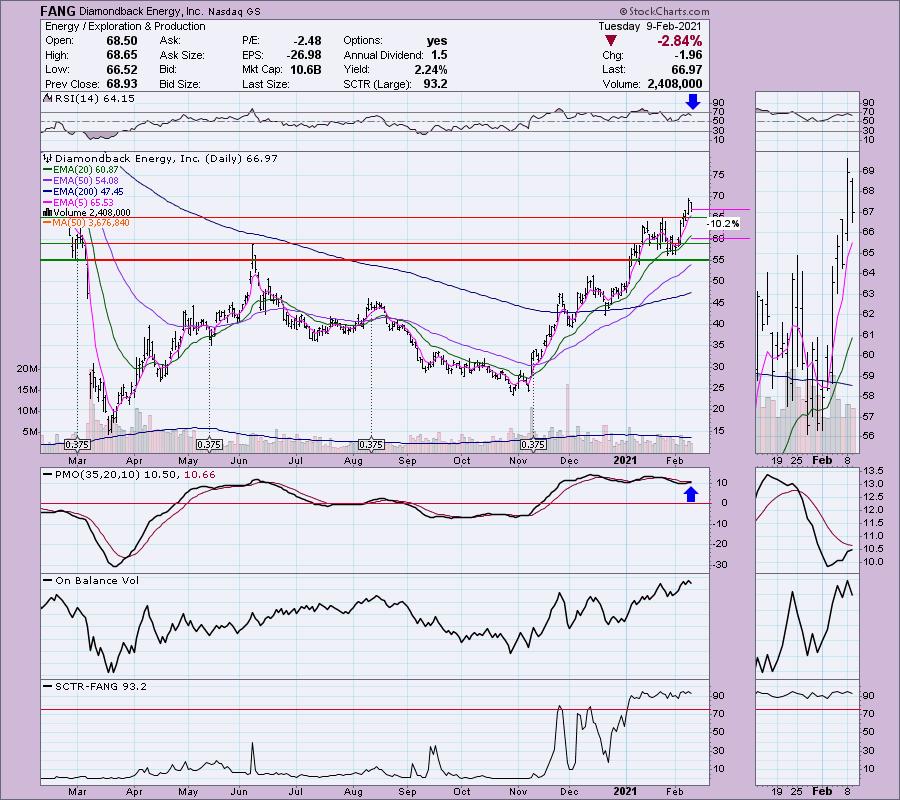Click the Bid Size field label
Screen dimensions: 900x800
(180, 84)
